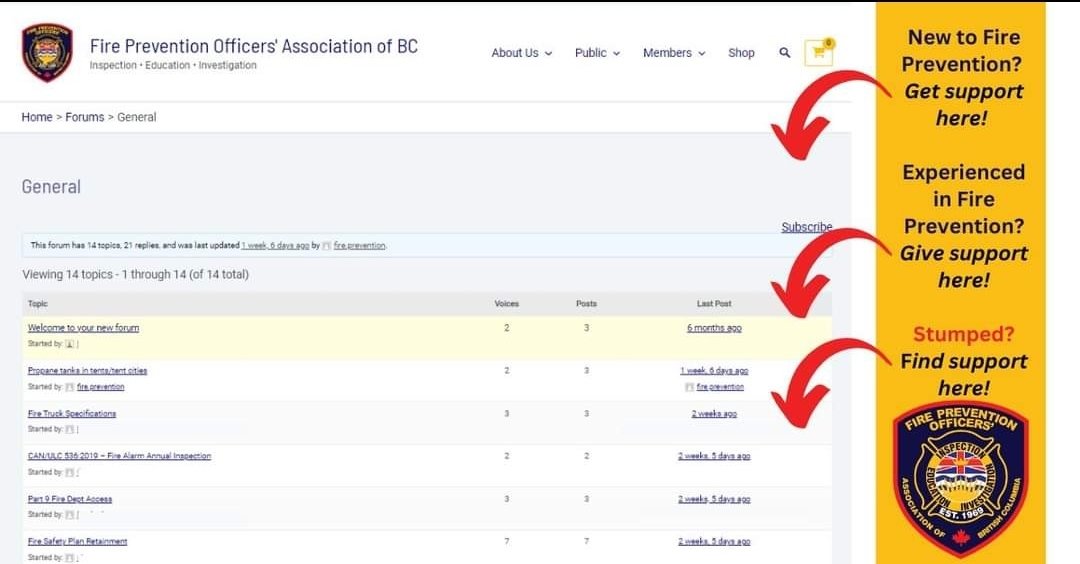Screen dimensions: 1080x564
Task: Expand the Members dropdown chevron
Action: [x=702, y=53]
